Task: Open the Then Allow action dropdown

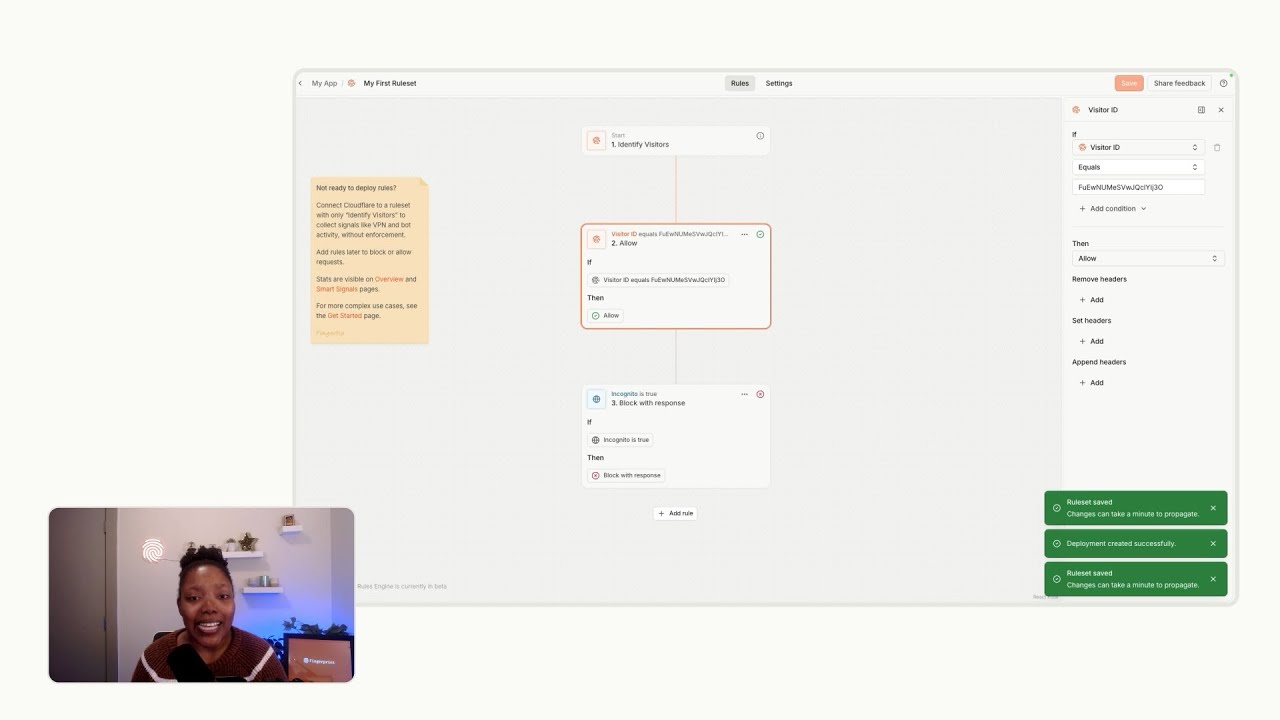Action: coord(1148,258)
